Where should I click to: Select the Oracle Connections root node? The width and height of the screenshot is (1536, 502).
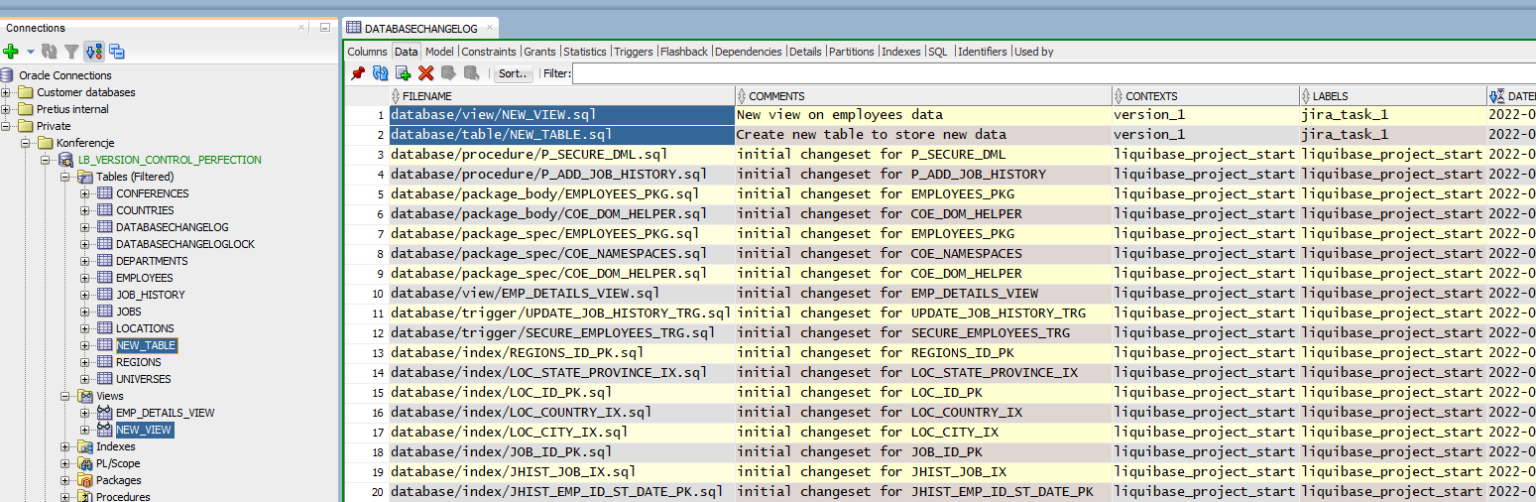(65, 75)
